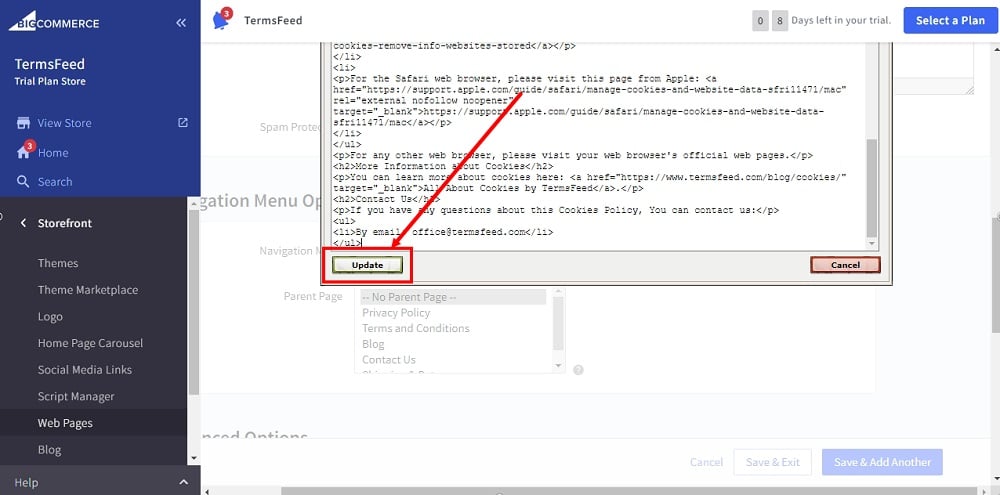This screenshot has height=495, width=1000.
Task: Expand the Help section chevron
Action: pyautogui.click(x=184, y=482)
